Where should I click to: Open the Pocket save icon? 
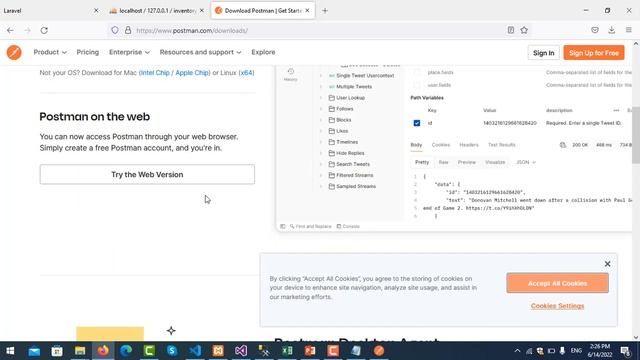[595, 30]
